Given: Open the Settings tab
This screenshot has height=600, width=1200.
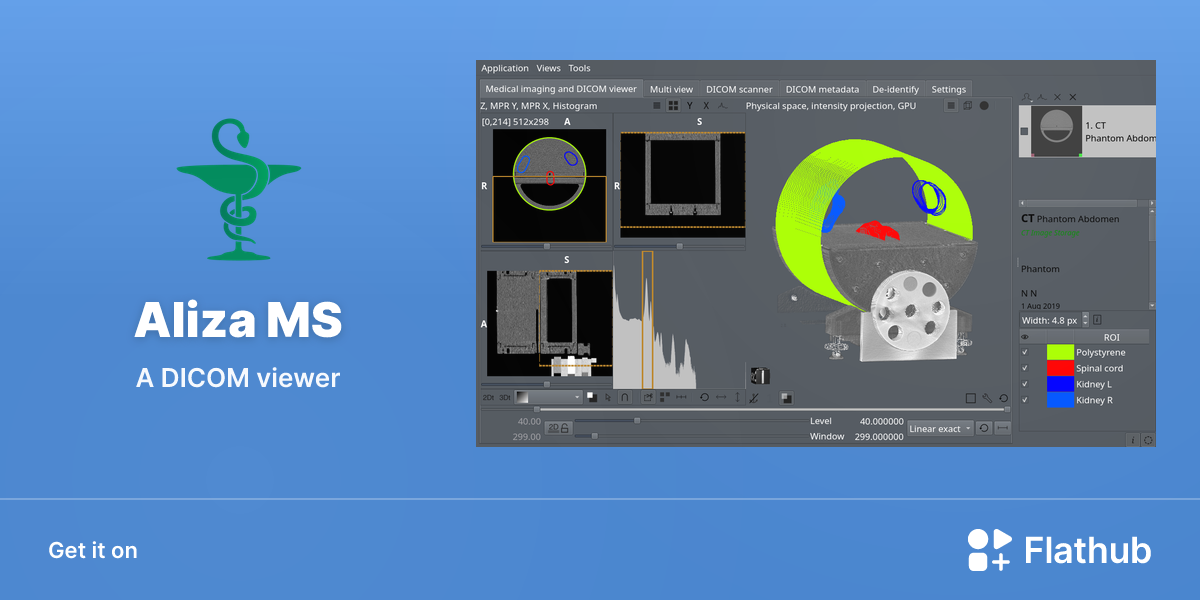Looking at the screenshot, I should 949,89.
